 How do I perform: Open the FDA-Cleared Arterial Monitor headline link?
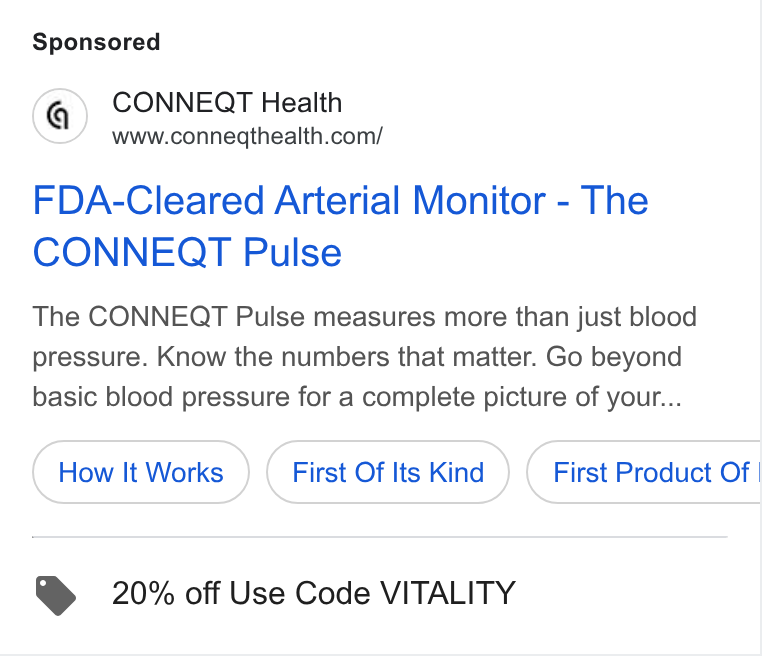coord(340,226)
